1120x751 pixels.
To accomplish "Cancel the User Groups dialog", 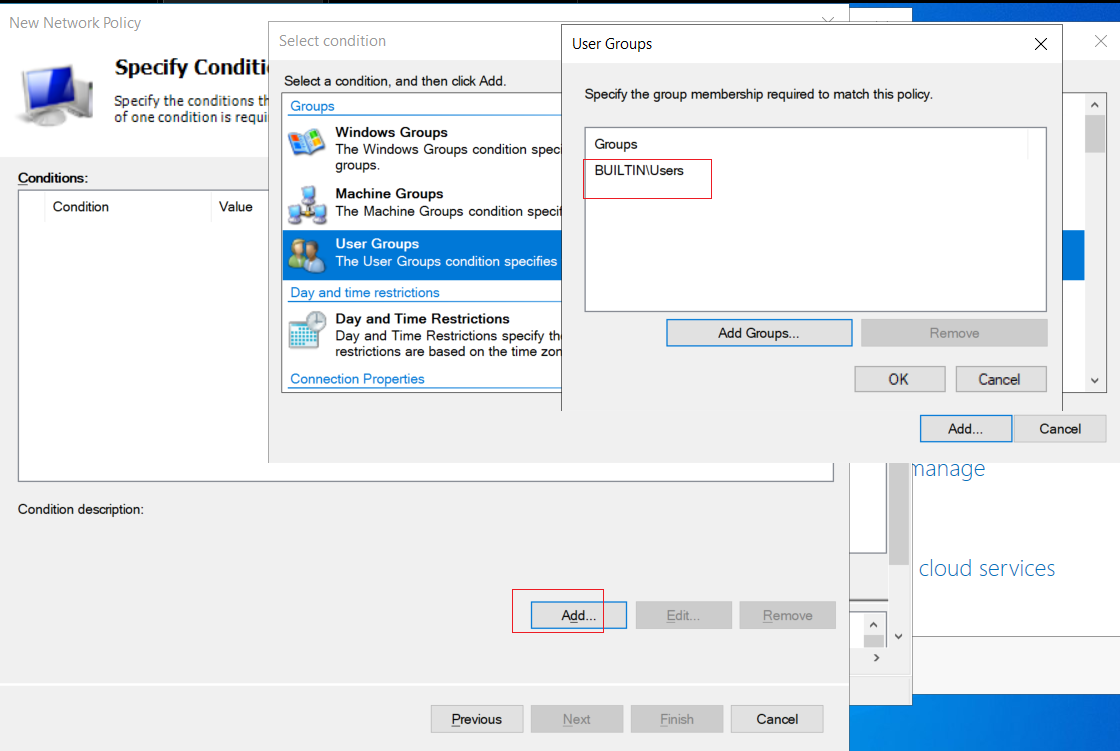I will [1000, 379].
